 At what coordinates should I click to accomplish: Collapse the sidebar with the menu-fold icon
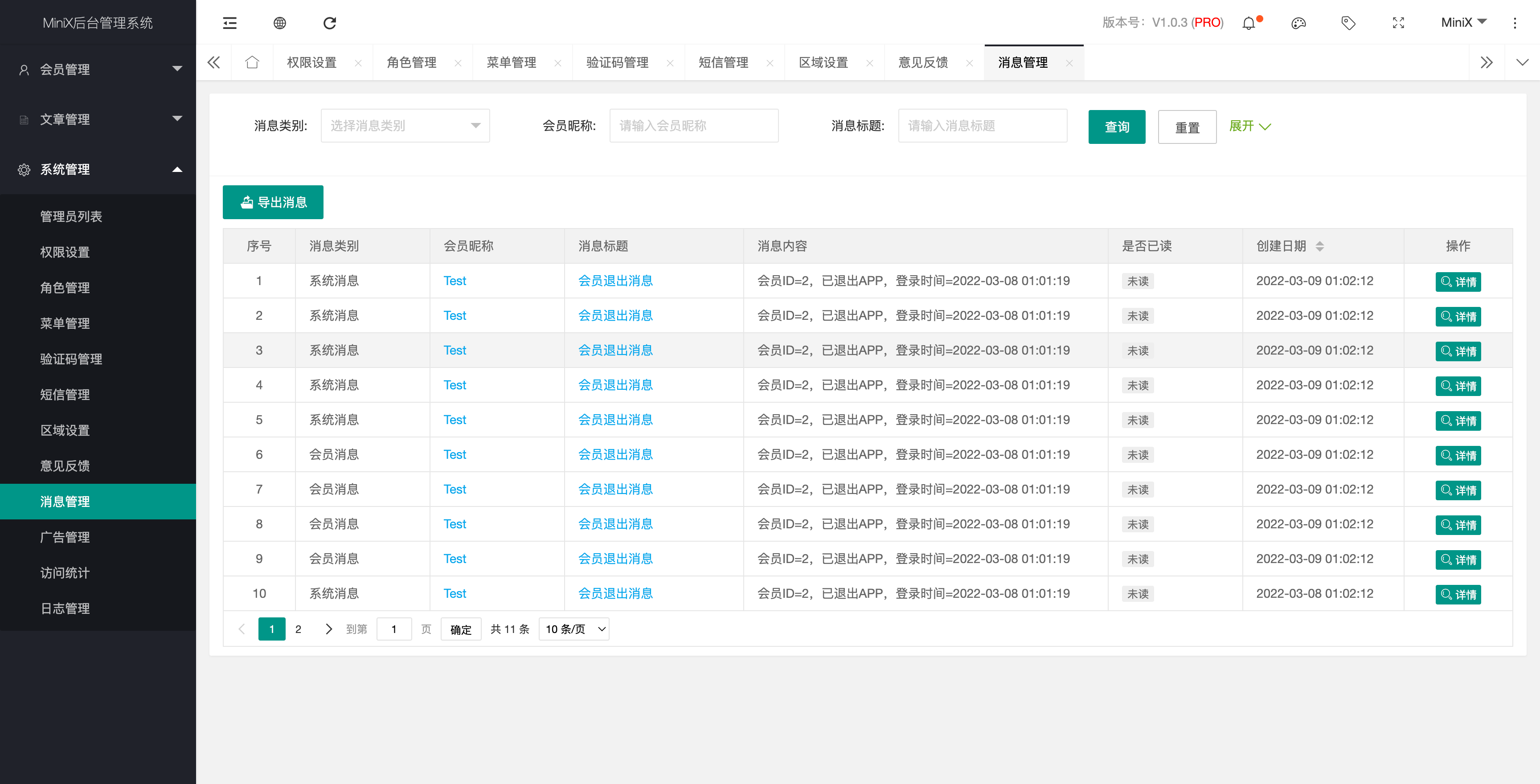(x=229, y=23)
